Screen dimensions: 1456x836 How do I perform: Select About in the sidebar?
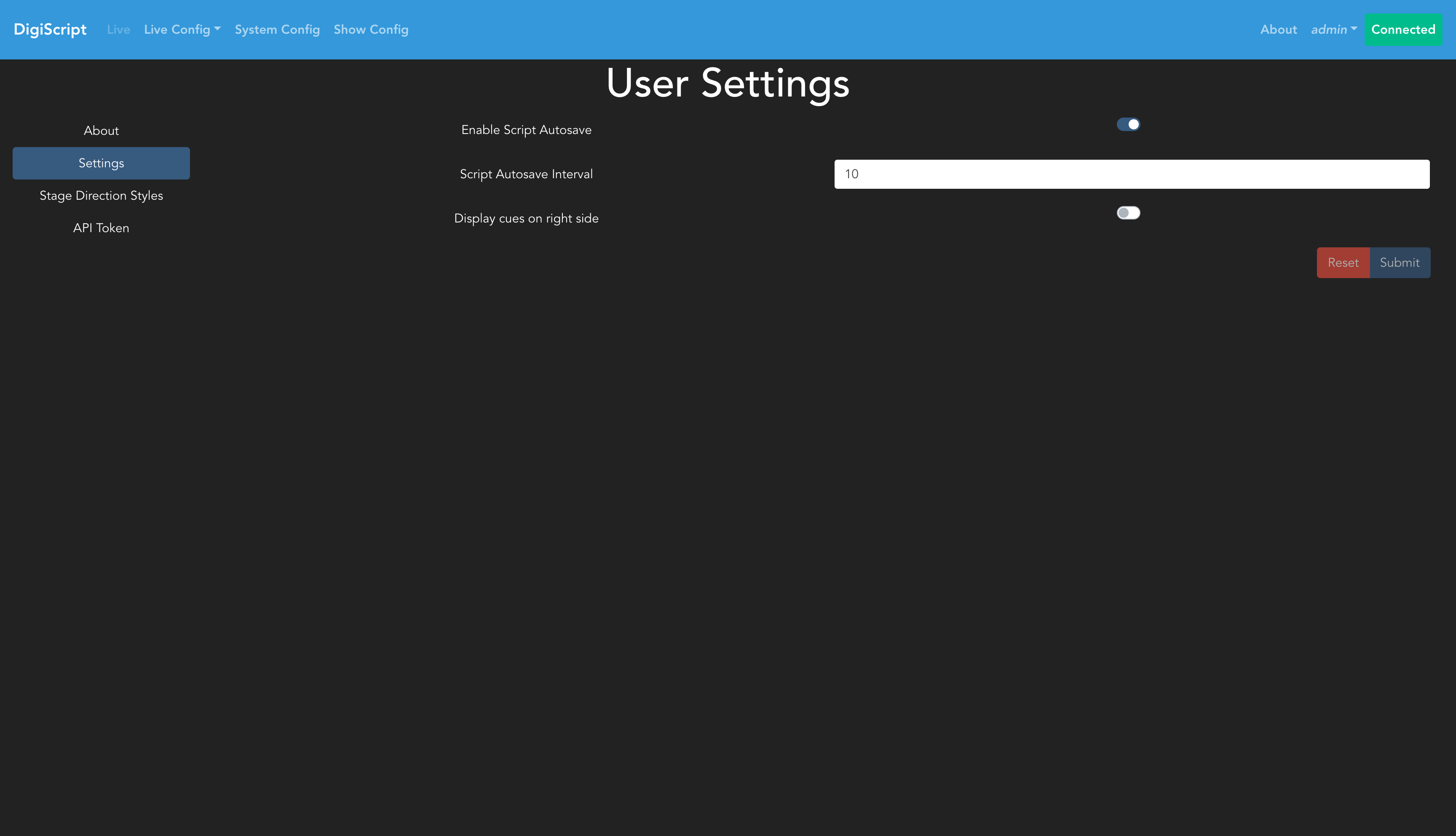pos(101,131)
